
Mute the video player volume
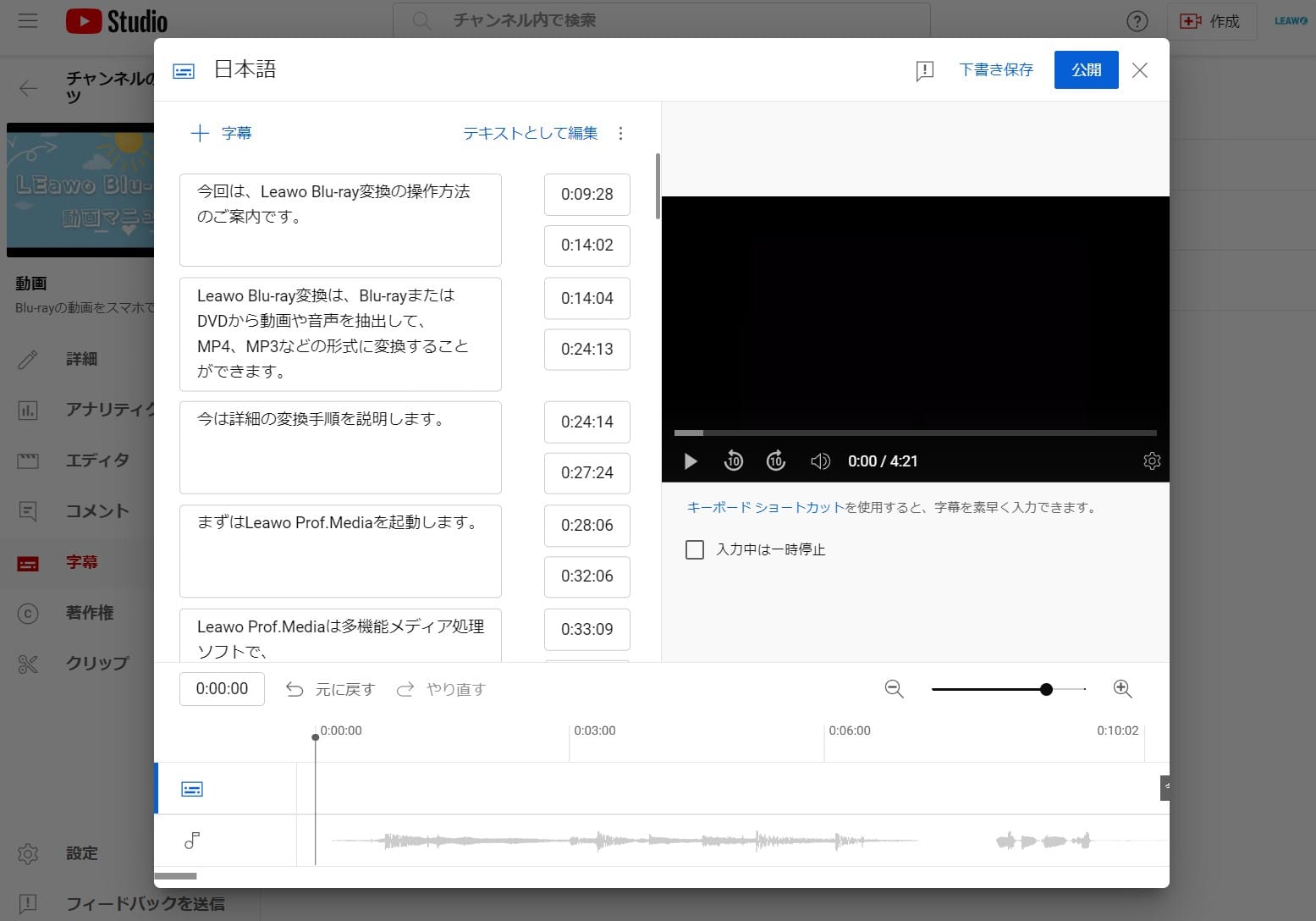819,461
